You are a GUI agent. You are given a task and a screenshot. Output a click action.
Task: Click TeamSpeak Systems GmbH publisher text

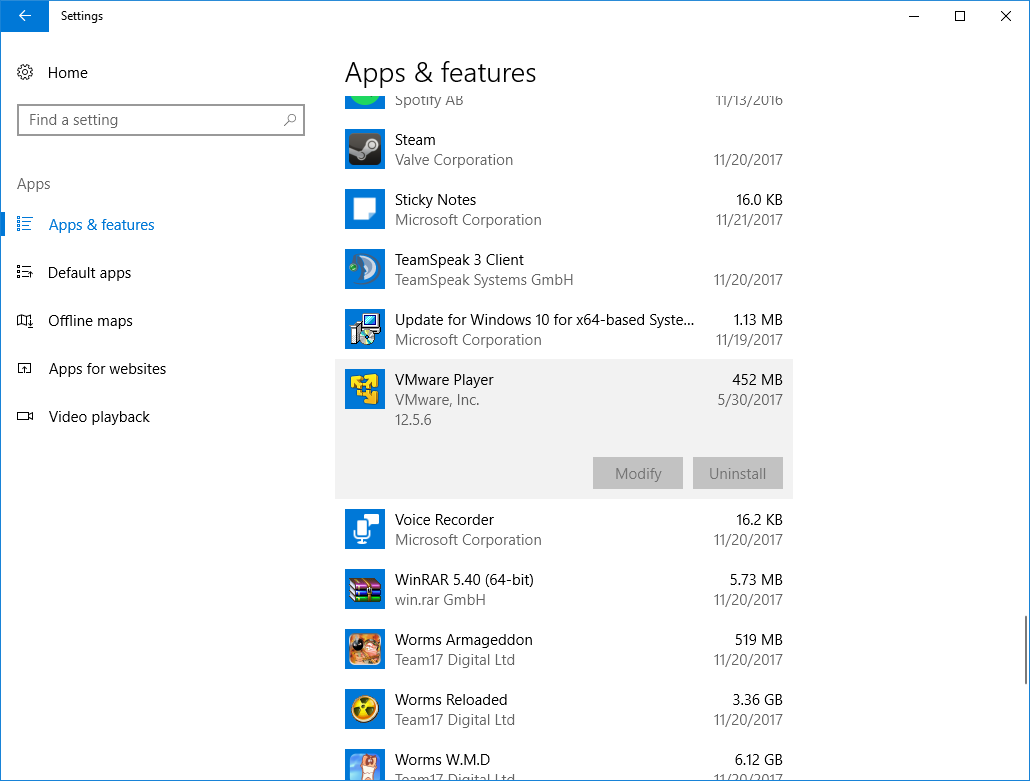pos(484,280)
